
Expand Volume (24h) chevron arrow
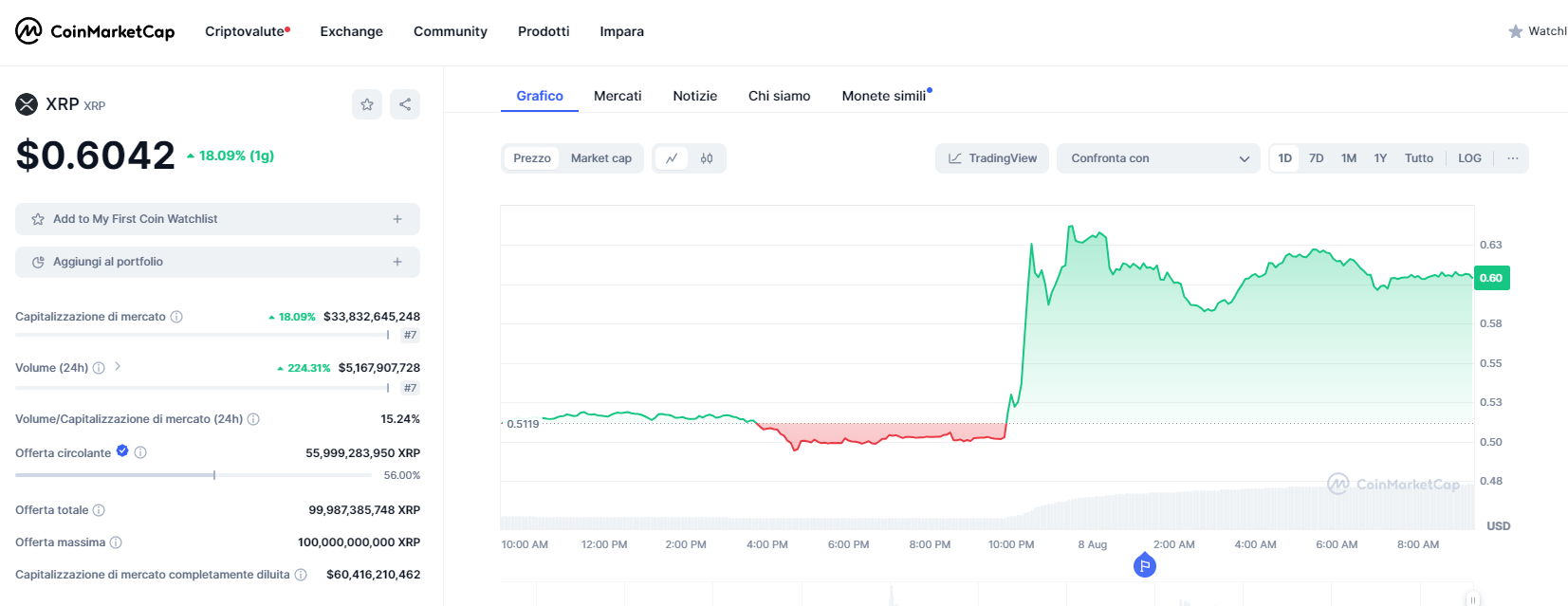pos(118,367)
